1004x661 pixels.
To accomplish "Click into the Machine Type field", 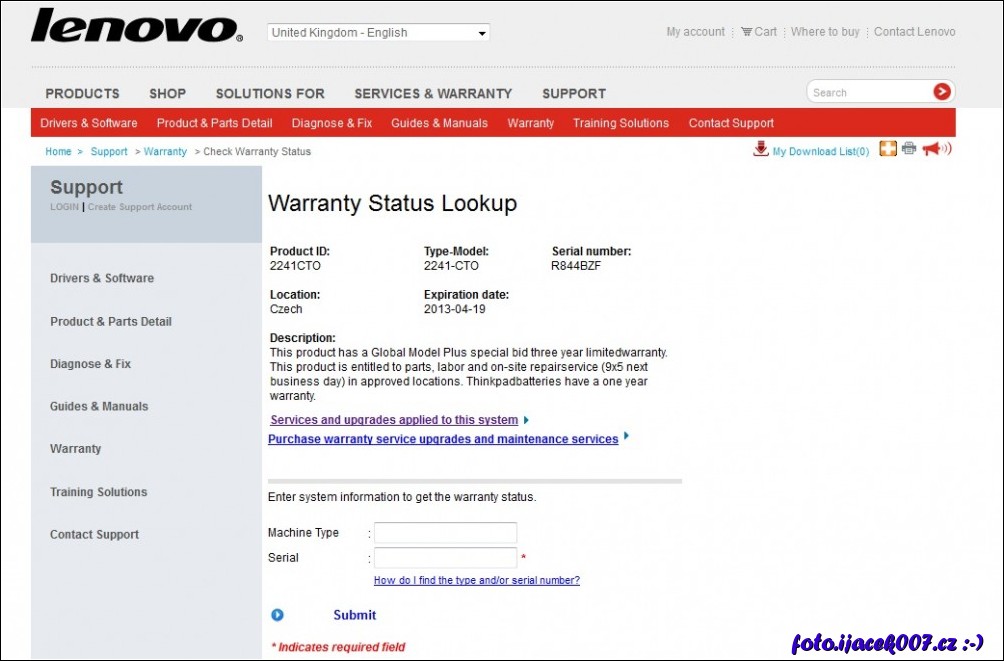I will [x=445, y=533].
